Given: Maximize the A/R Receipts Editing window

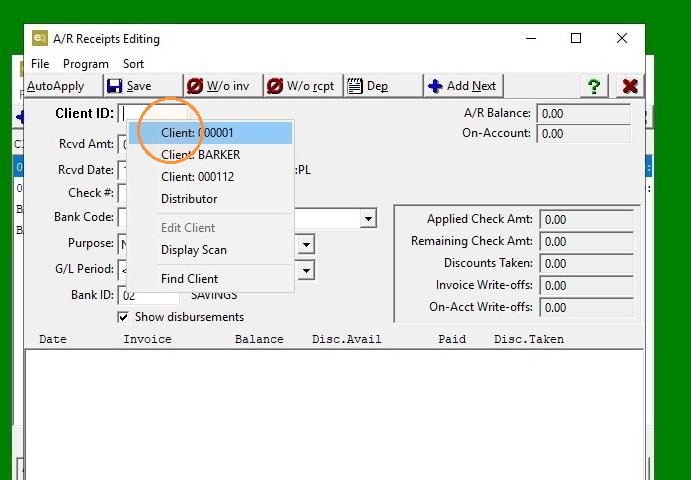Looking at the screenshot, I should click(576, 38).
